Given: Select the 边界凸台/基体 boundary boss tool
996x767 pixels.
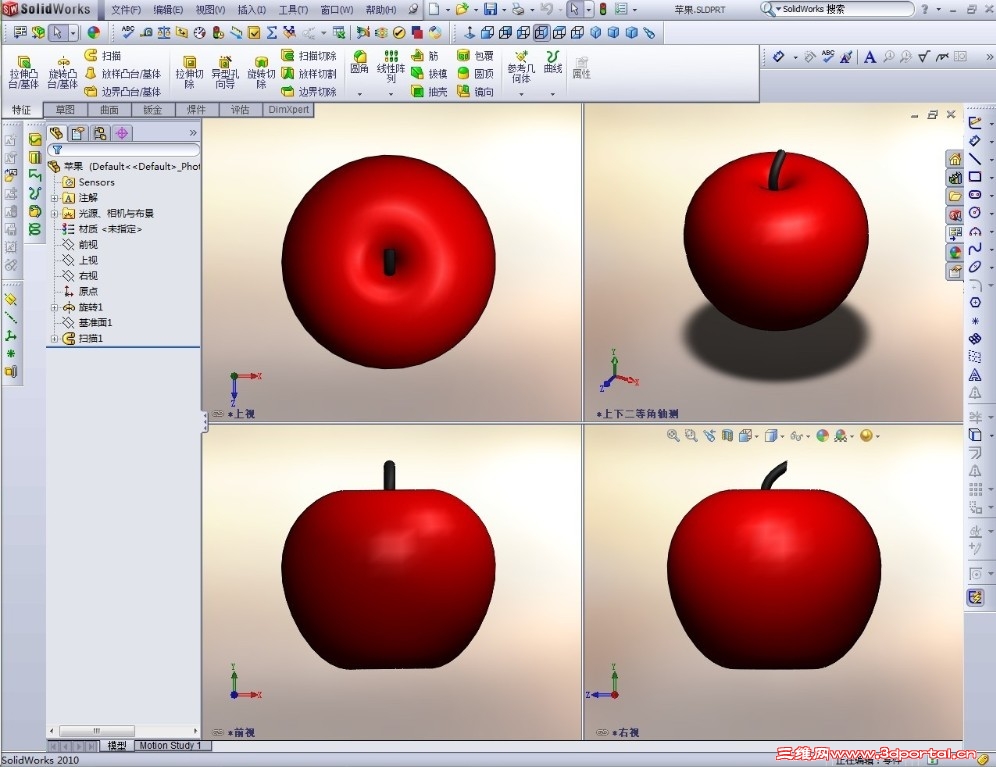Looking at the screenshot, I should click(123, 92).
